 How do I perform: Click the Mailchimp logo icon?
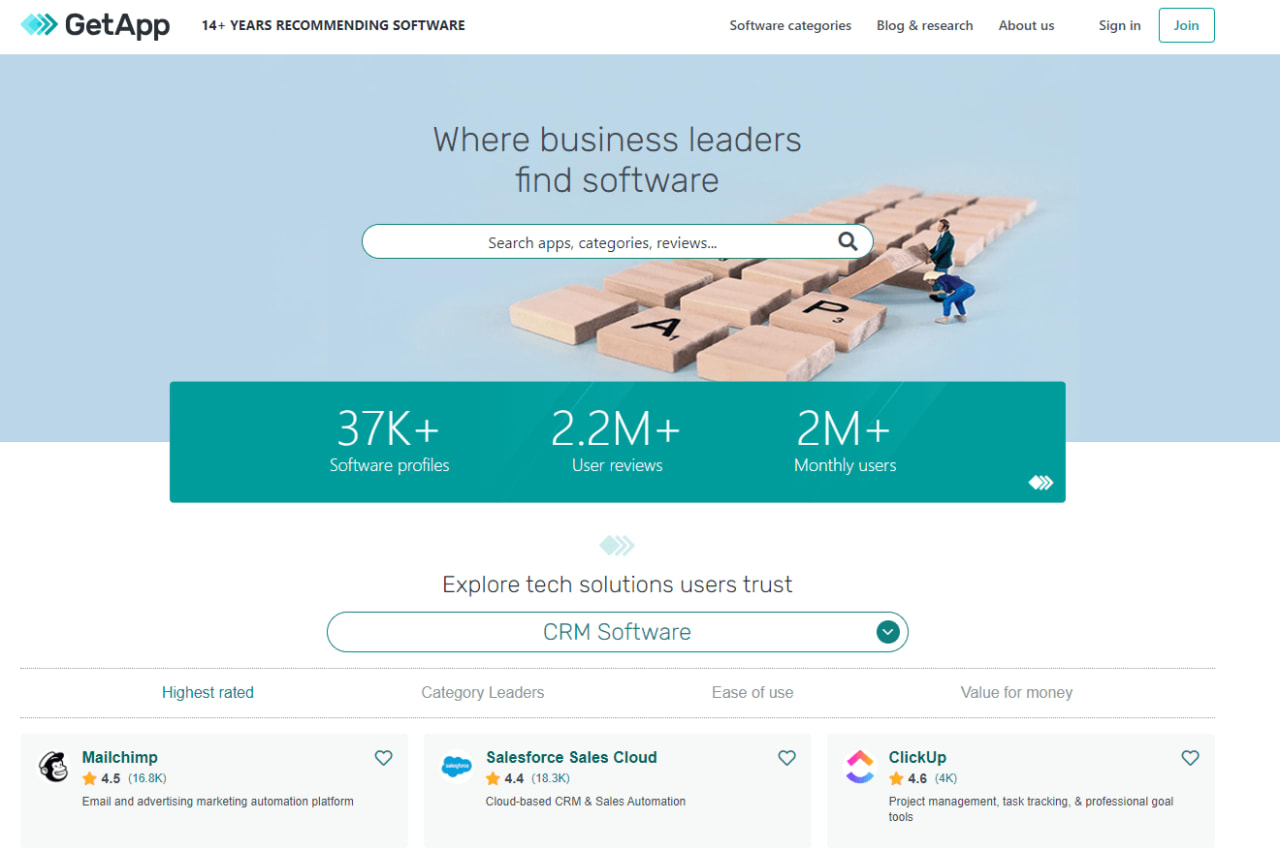tap(54, 766)
